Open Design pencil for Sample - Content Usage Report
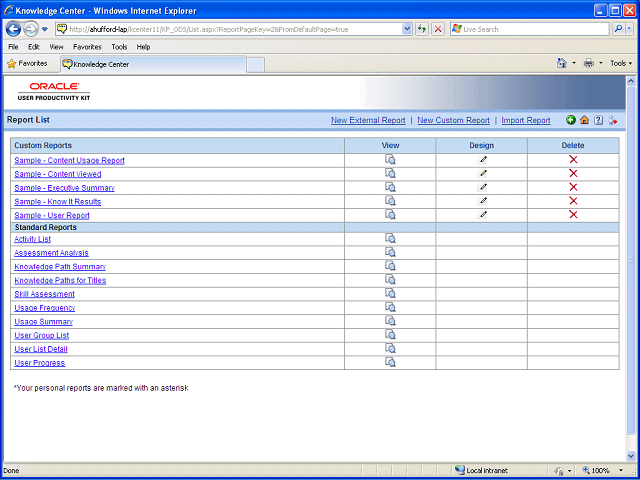This screenshot has width=640, height=480. (x=483, y=160)
